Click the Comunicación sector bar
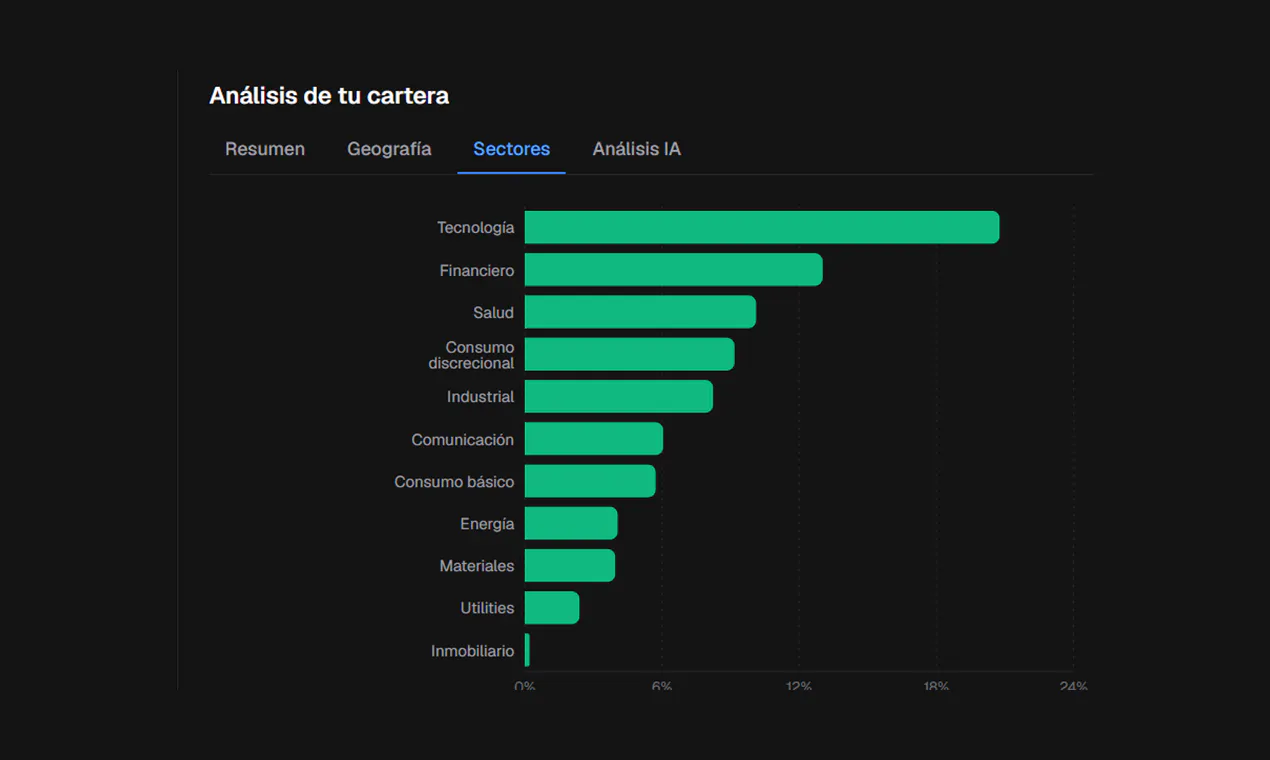Screen dimensions: 1270x760 pos(594,439)
